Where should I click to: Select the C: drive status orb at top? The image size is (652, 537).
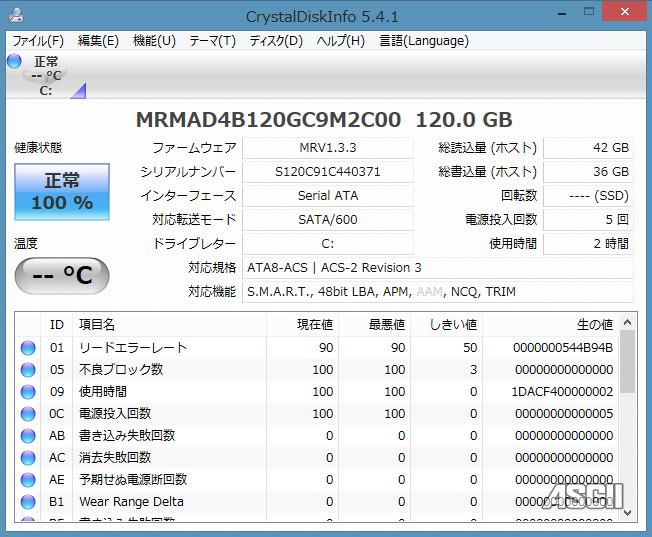tap(14, 62)
